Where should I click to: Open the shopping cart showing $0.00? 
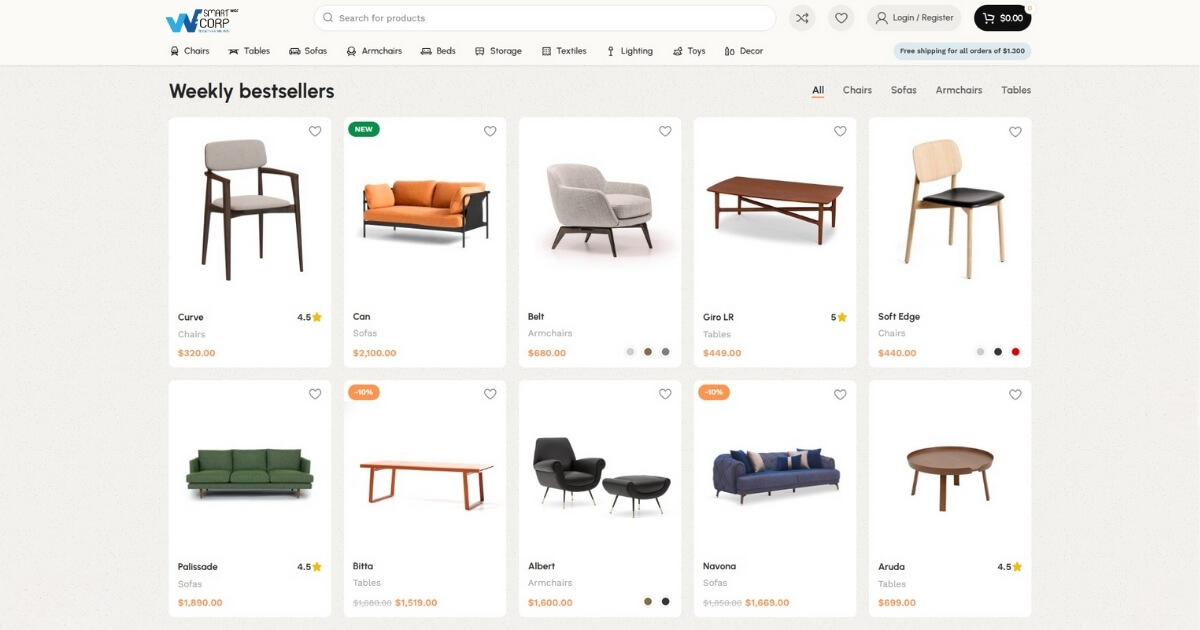[x=1002, y=18]
